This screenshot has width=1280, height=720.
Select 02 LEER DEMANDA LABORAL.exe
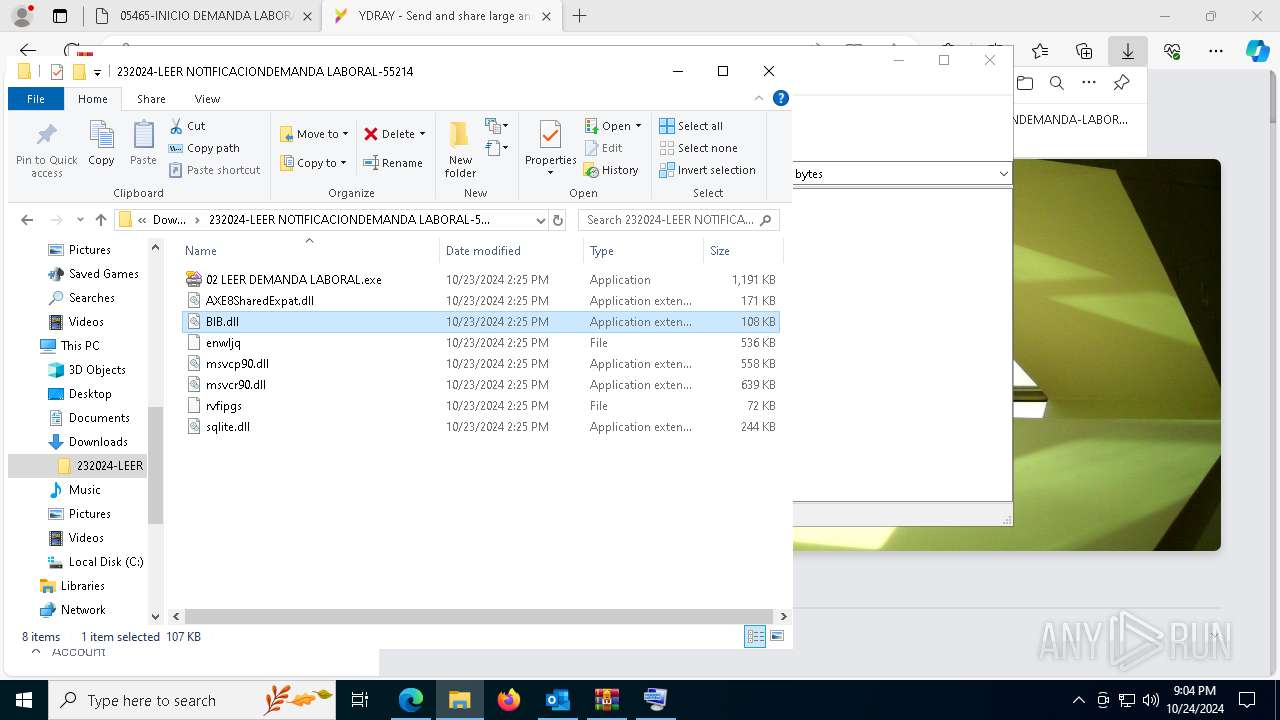click(x=293, y=280)
